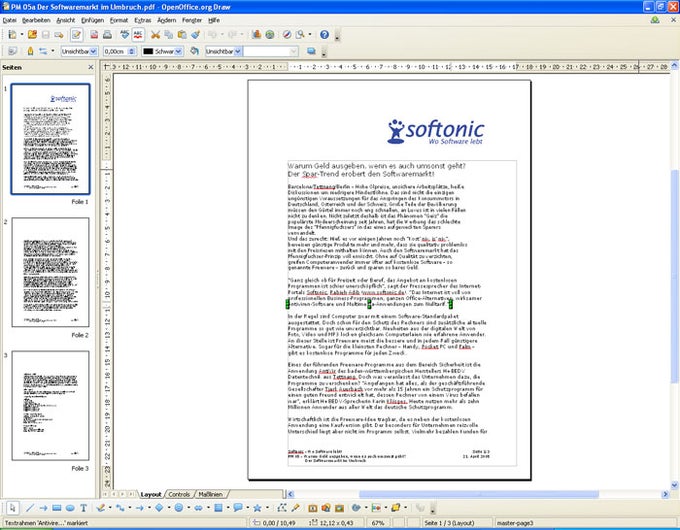This screenshot has height=530, width=680.
Task: Open the Zoom tool dropdown arrow
Action: point(310,35)
